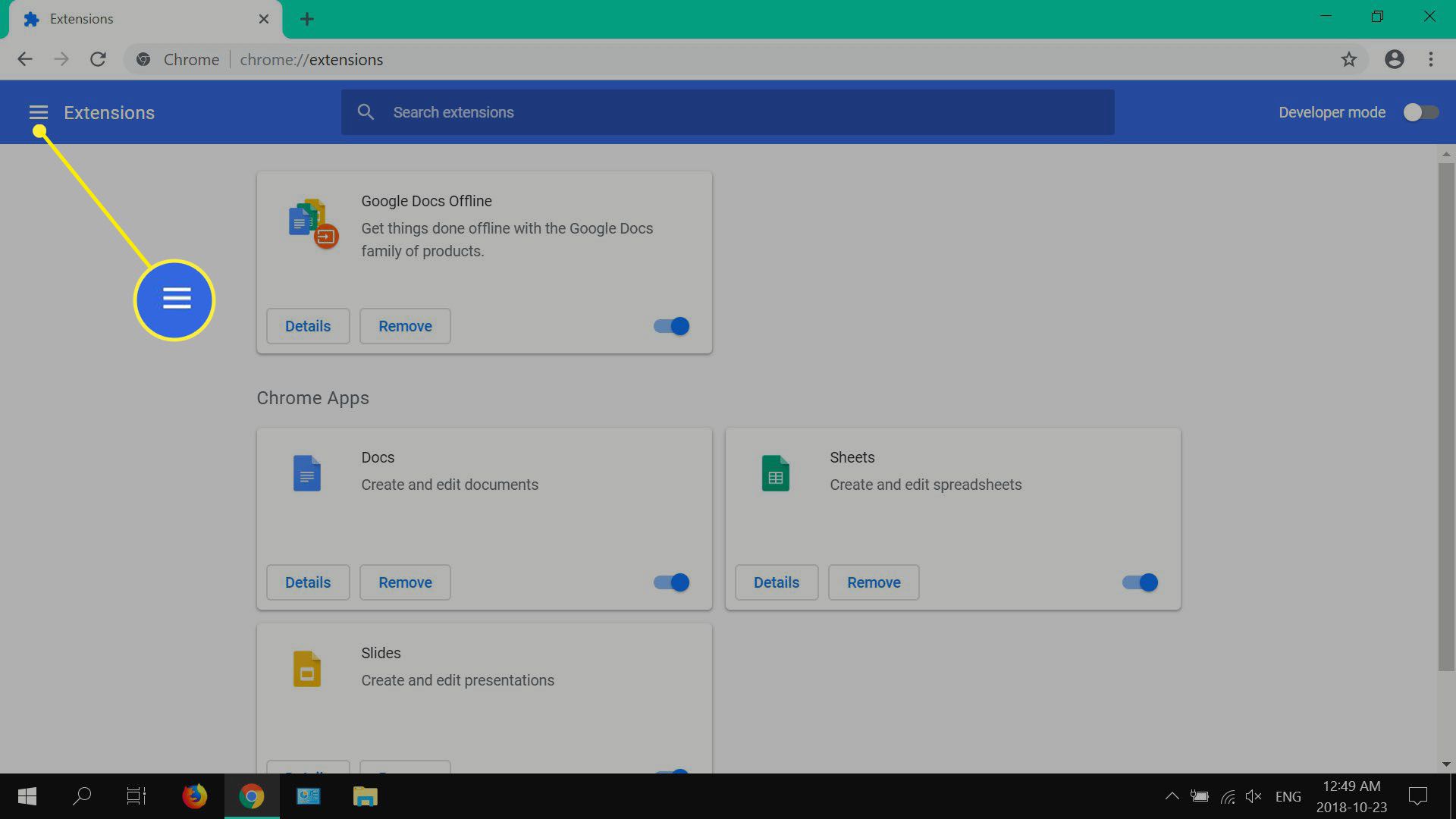This screenshot has height=819, width=1456.
Task: Click 'Create and edit presentations' description
Action: pyautogui.click(x=457, y=680)
